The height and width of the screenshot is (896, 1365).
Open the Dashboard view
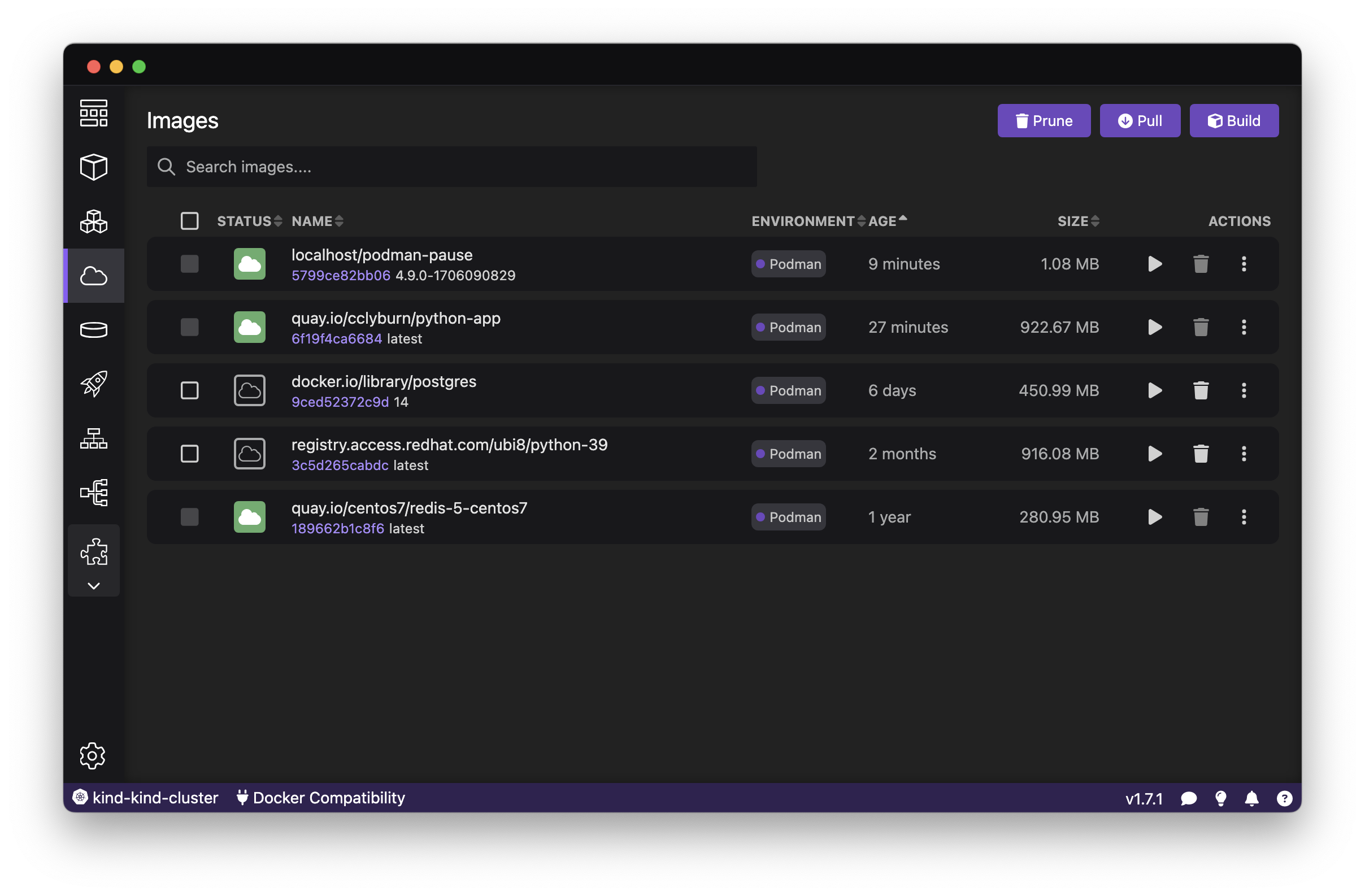(x=93, y=113)
